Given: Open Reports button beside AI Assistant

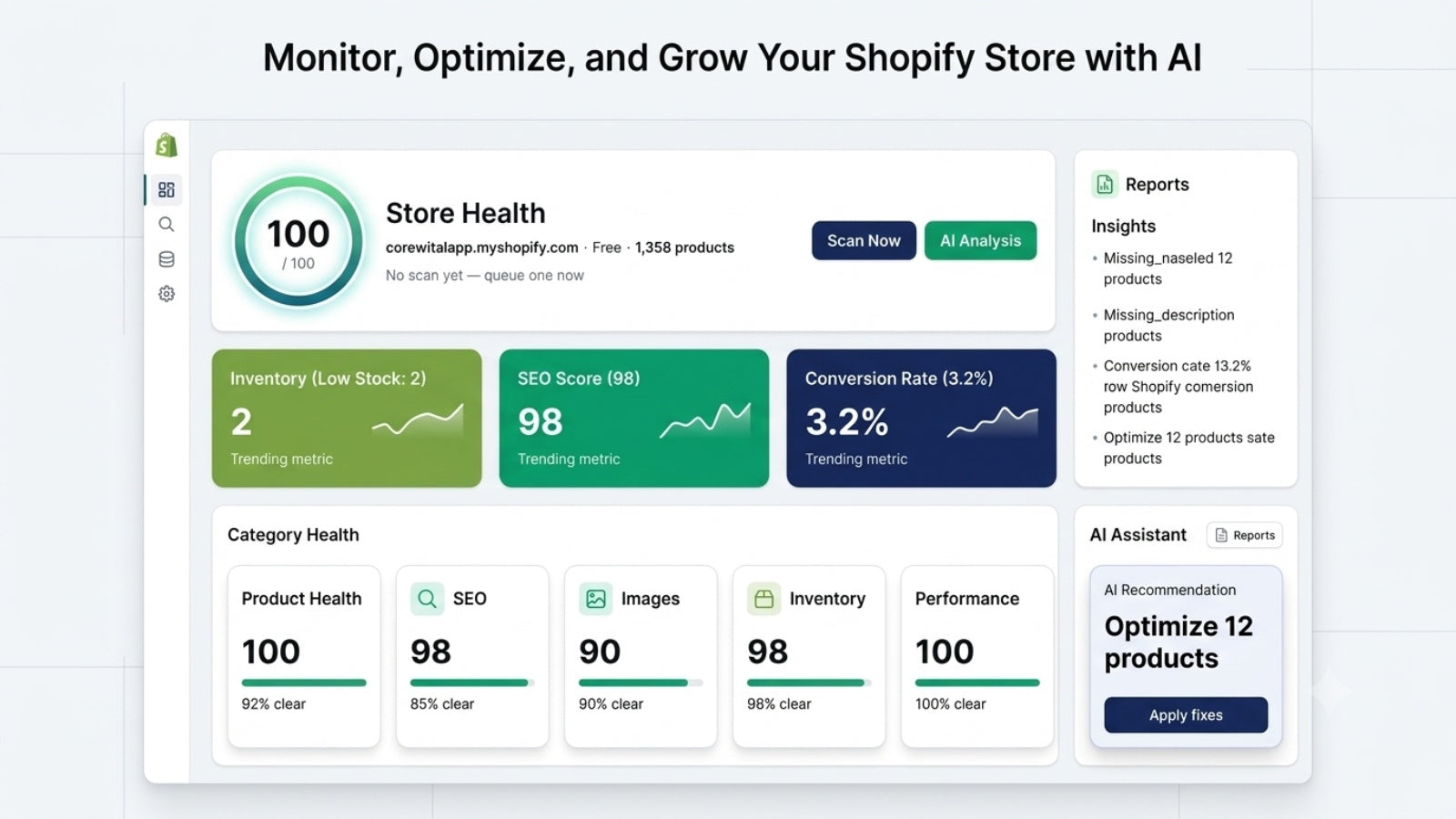Looking at the screenshot, I should pyautogui.click(x=1244, y=535).
